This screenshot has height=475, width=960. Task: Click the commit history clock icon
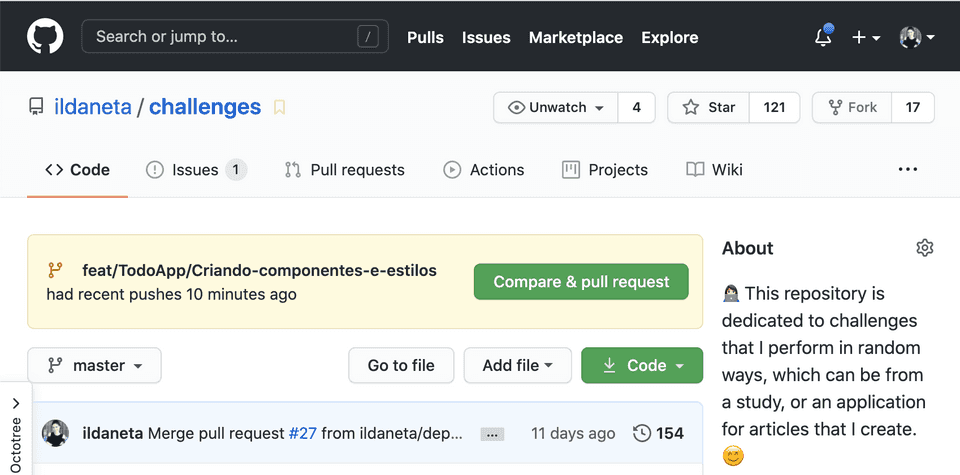pos(642,433)
